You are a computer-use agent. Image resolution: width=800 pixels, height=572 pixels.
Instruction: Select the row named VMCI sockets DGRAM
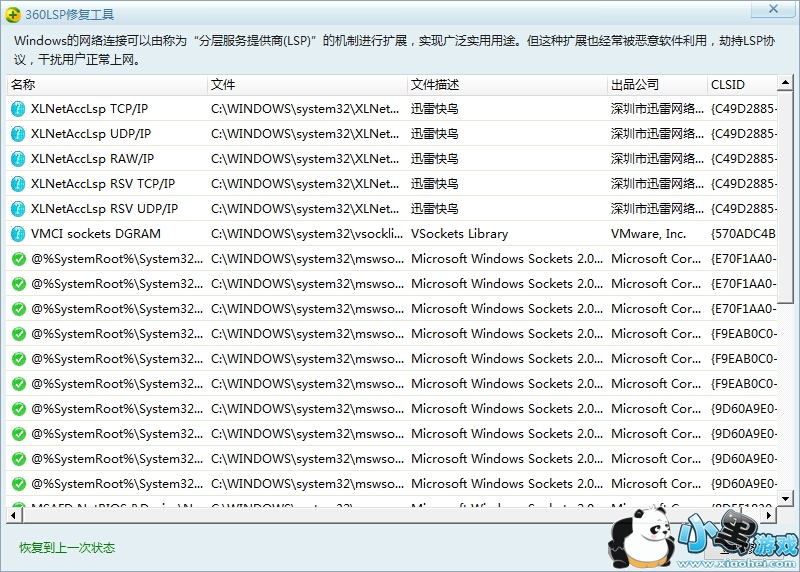(392, 234)
